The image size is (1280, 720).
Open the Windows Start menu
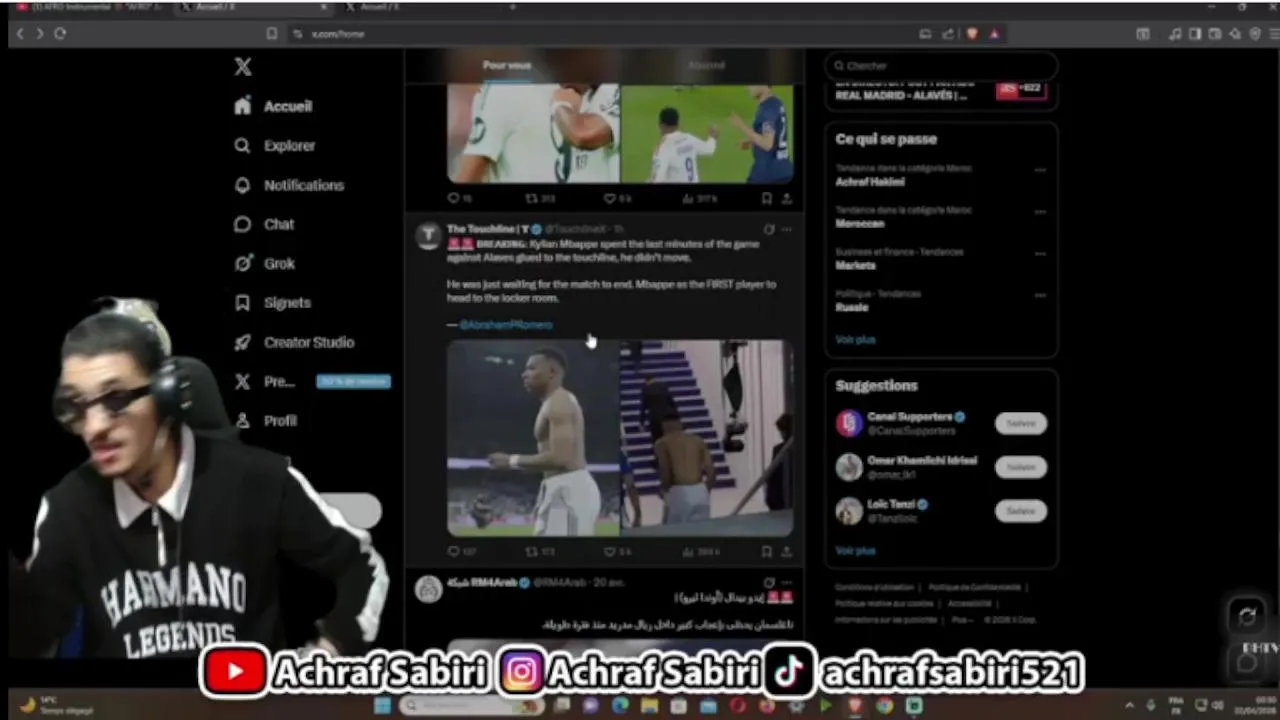coord(382,706)
